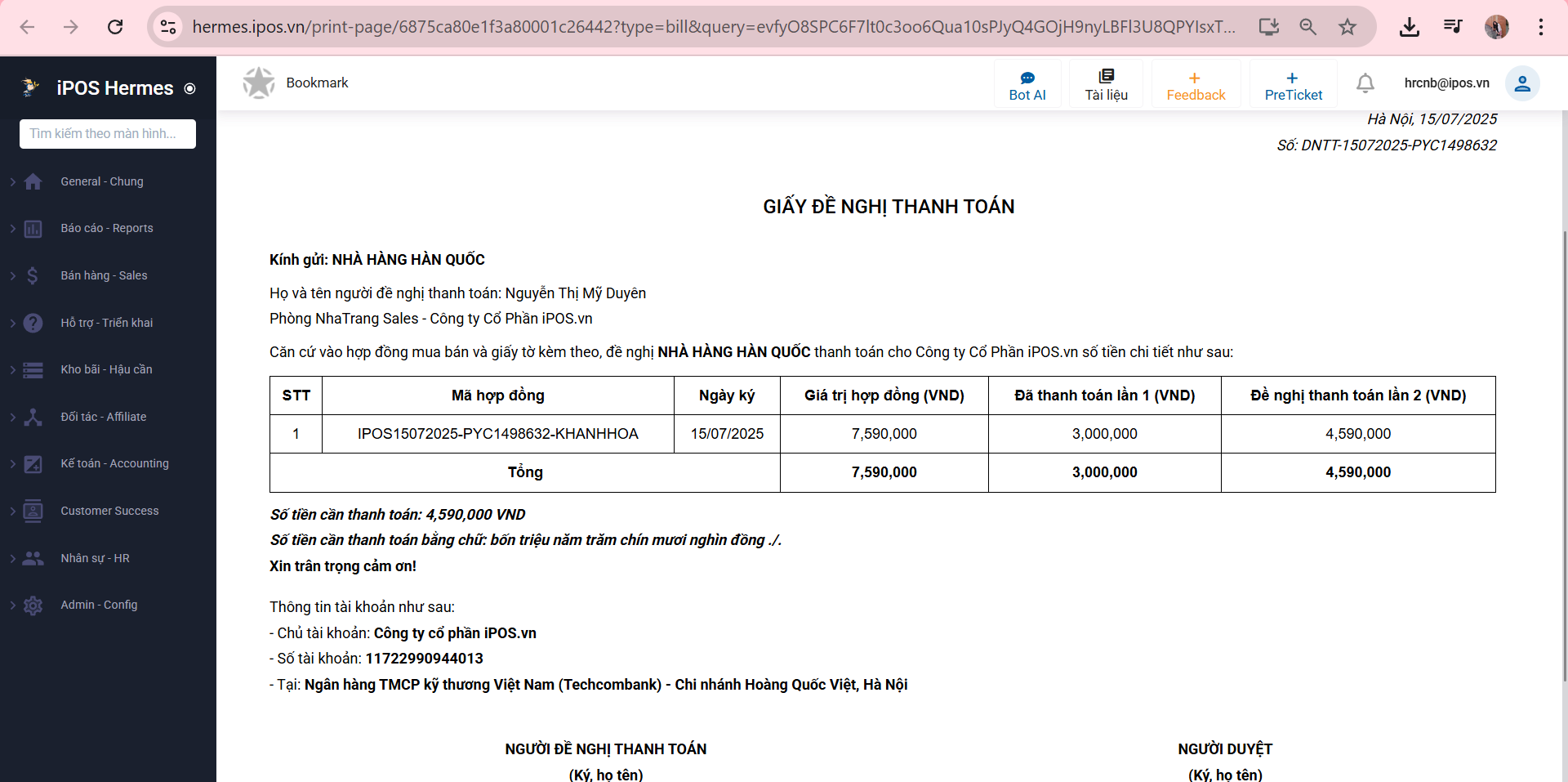Expand the Customer Success chevron
The image size is (1568, 782).
tap(12, 511)
